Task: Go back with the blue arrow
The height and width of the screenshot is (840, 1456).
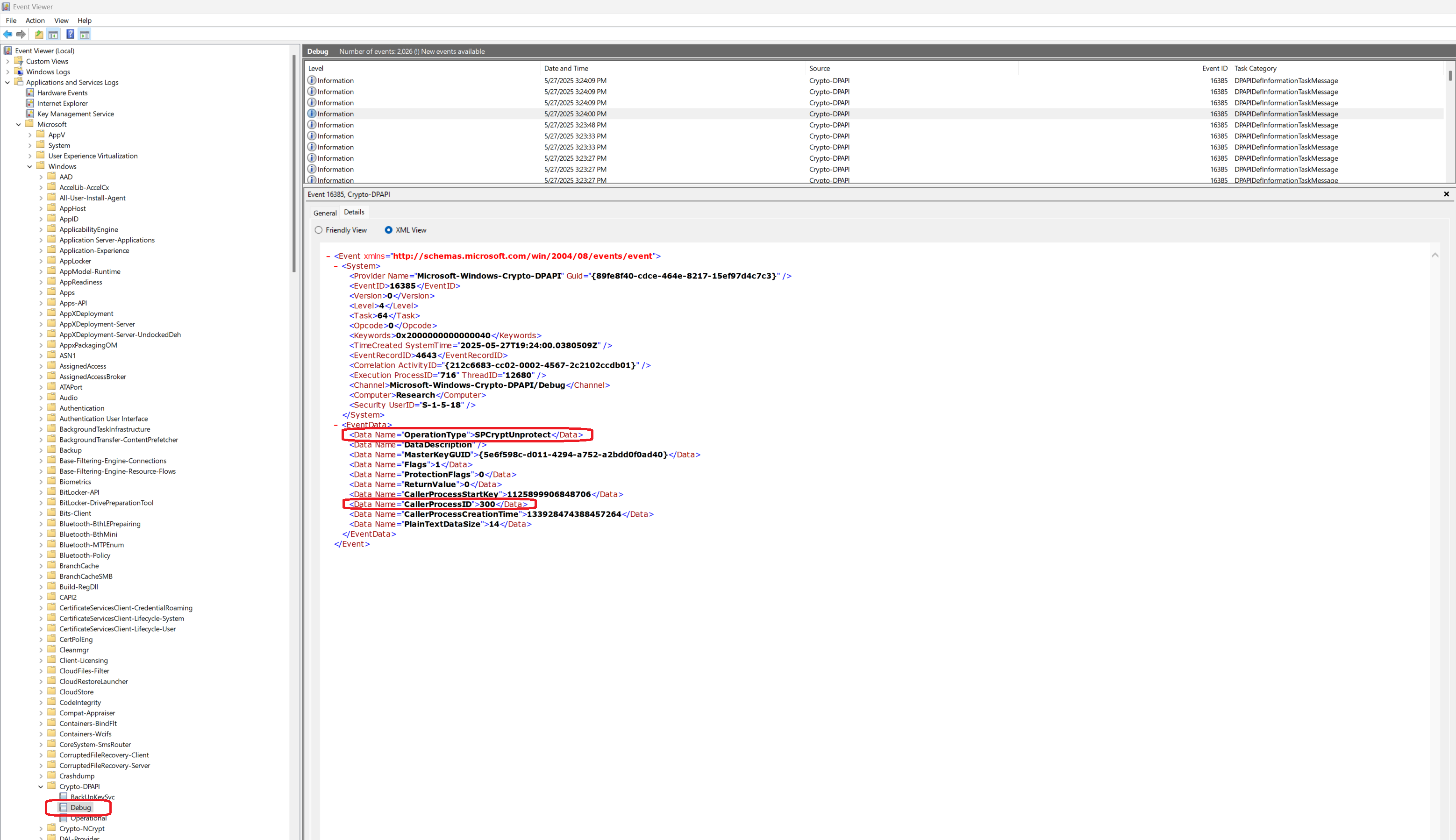Action: [x=7, y=35]
